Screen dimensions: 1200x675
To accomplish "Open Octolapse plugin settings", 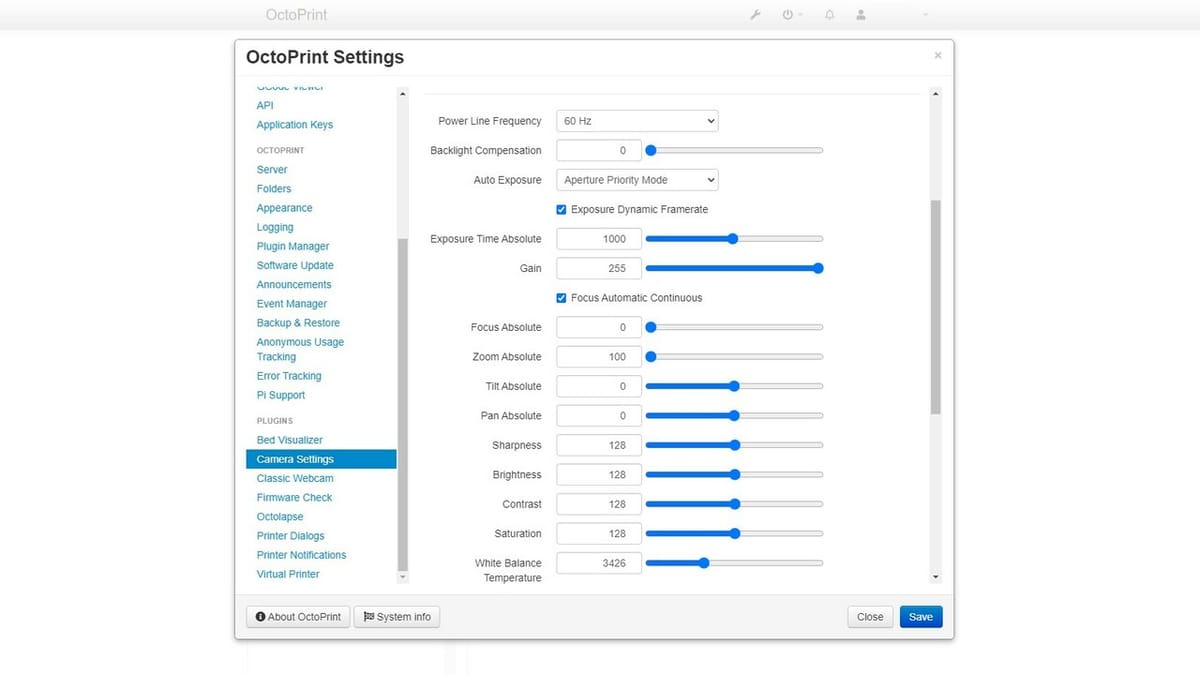I will [280, 517].
